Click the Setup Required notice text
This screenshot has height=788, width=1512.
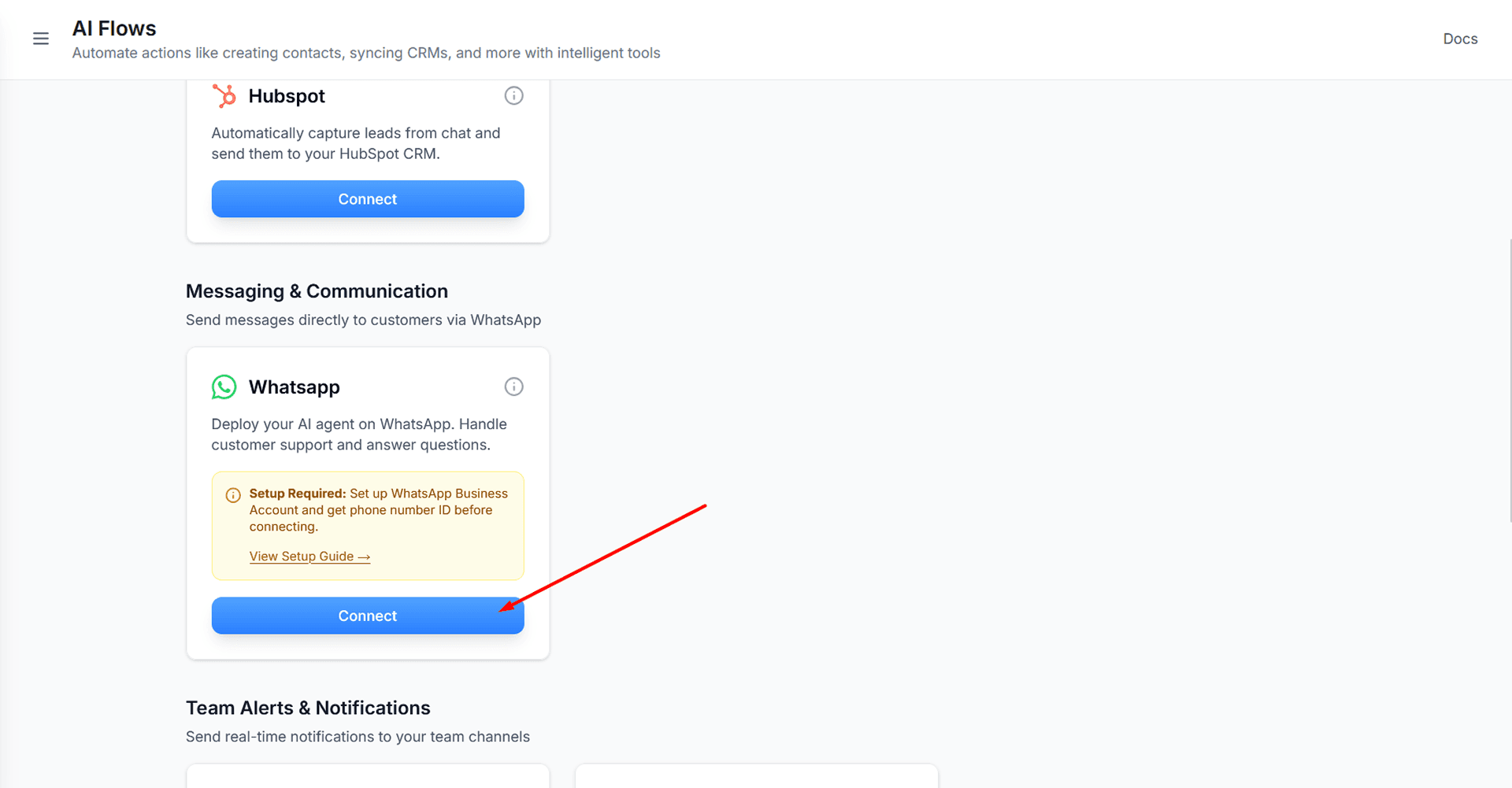pos(378,509)
